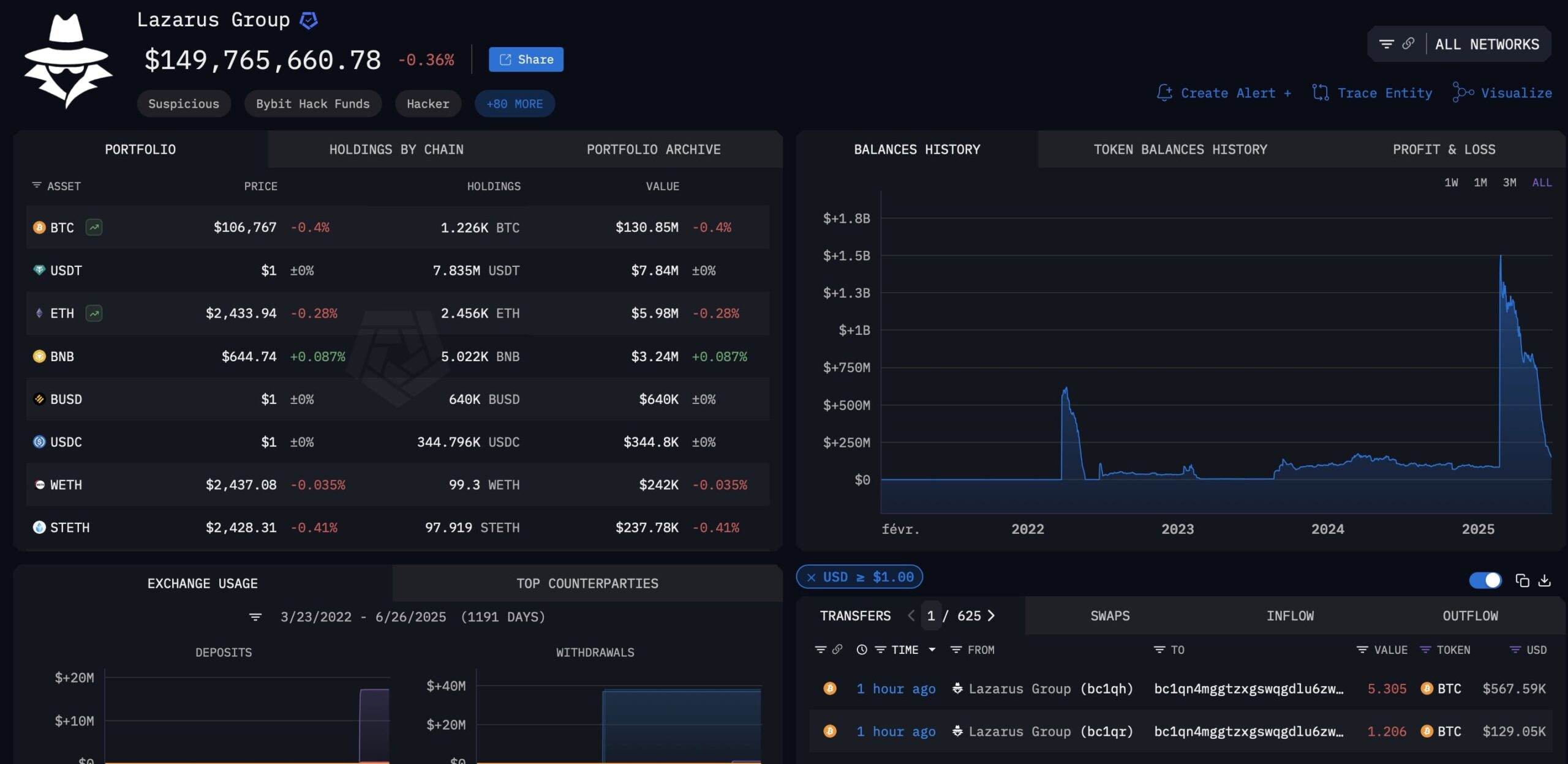Set chart range to 1W

(1451, 182)
